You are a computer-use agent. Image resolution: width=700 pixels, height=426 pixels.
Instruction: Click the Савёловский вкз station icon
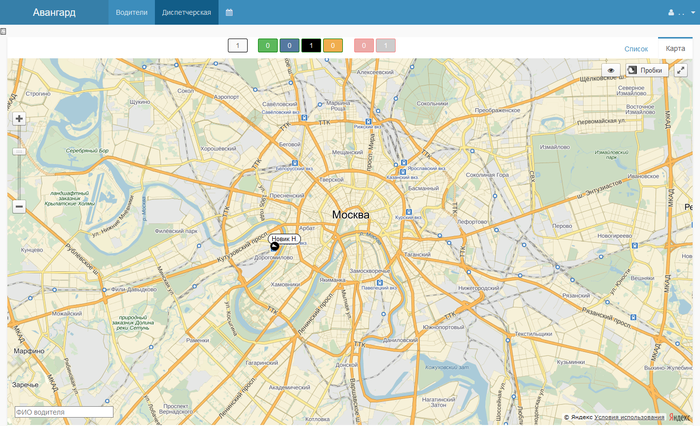(x=304, y=118)
